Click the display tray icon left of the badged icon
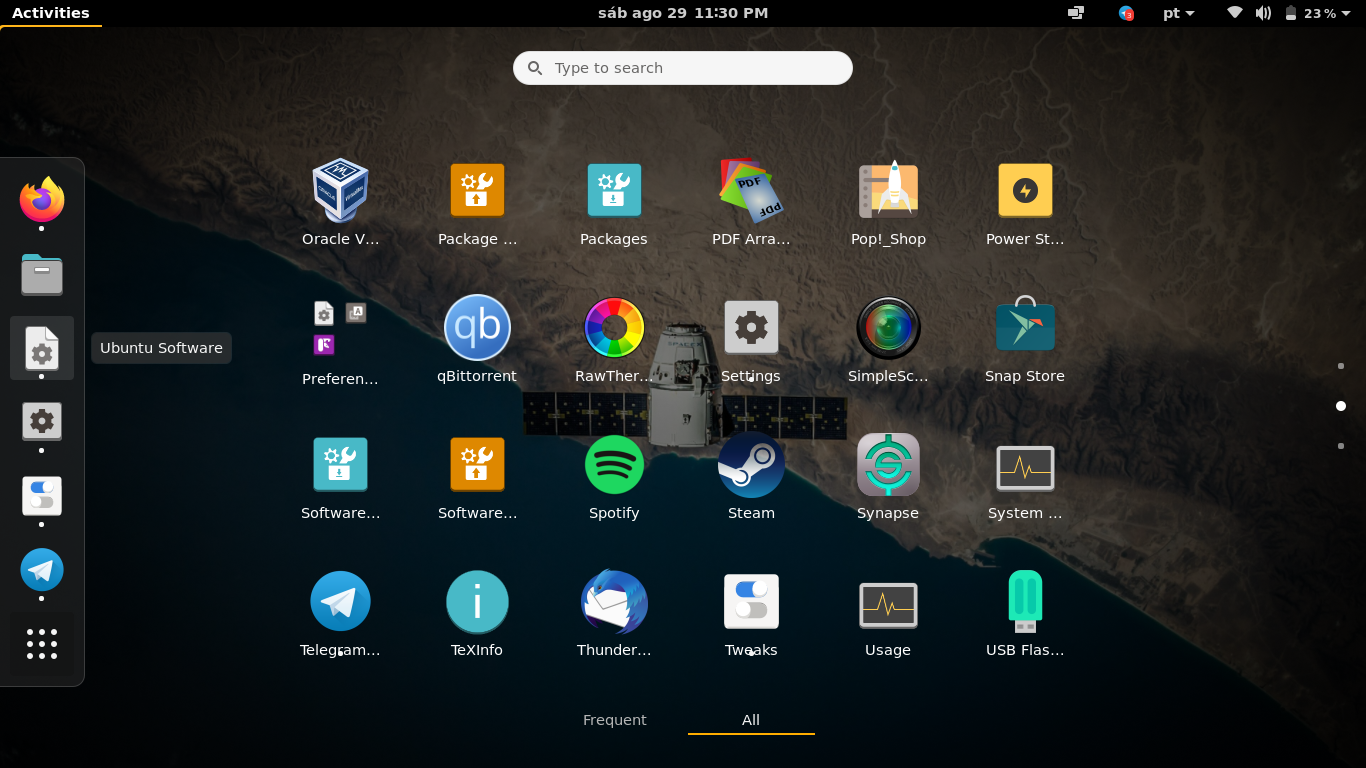The height and width of the screenshot is (768, 1366). [x=1076, y=13]
